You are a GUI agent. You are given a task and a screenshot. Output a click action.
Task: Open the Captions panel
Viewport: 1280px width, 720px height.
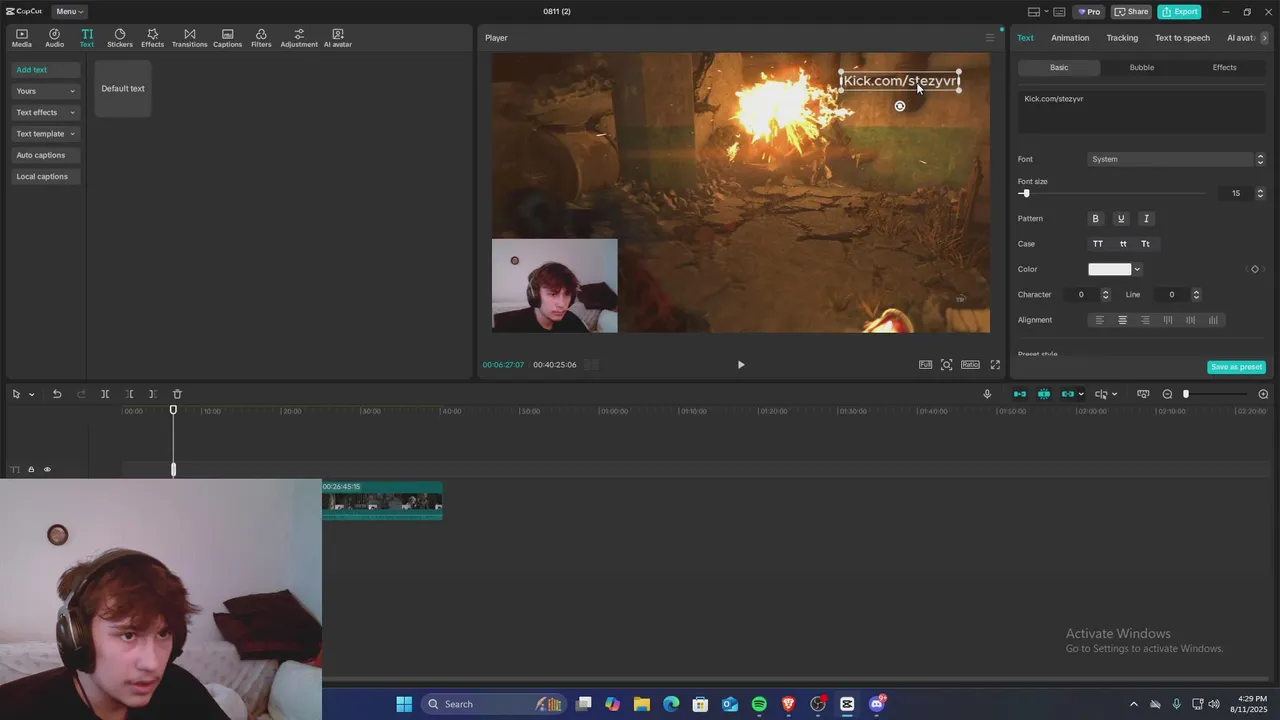[x=227, y=38]
